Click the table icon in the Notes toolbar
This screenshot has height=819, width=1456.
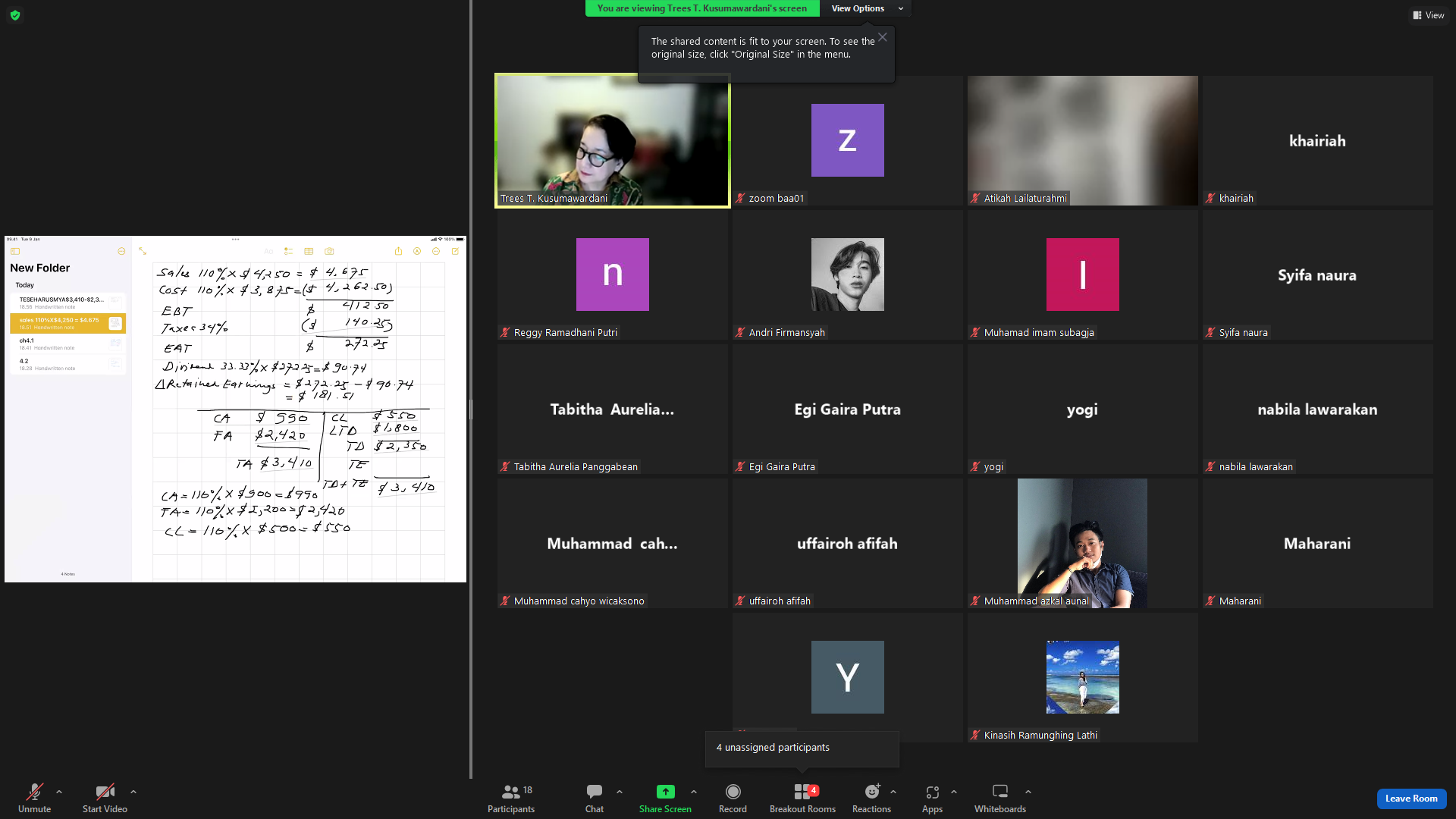coord(309,251)
